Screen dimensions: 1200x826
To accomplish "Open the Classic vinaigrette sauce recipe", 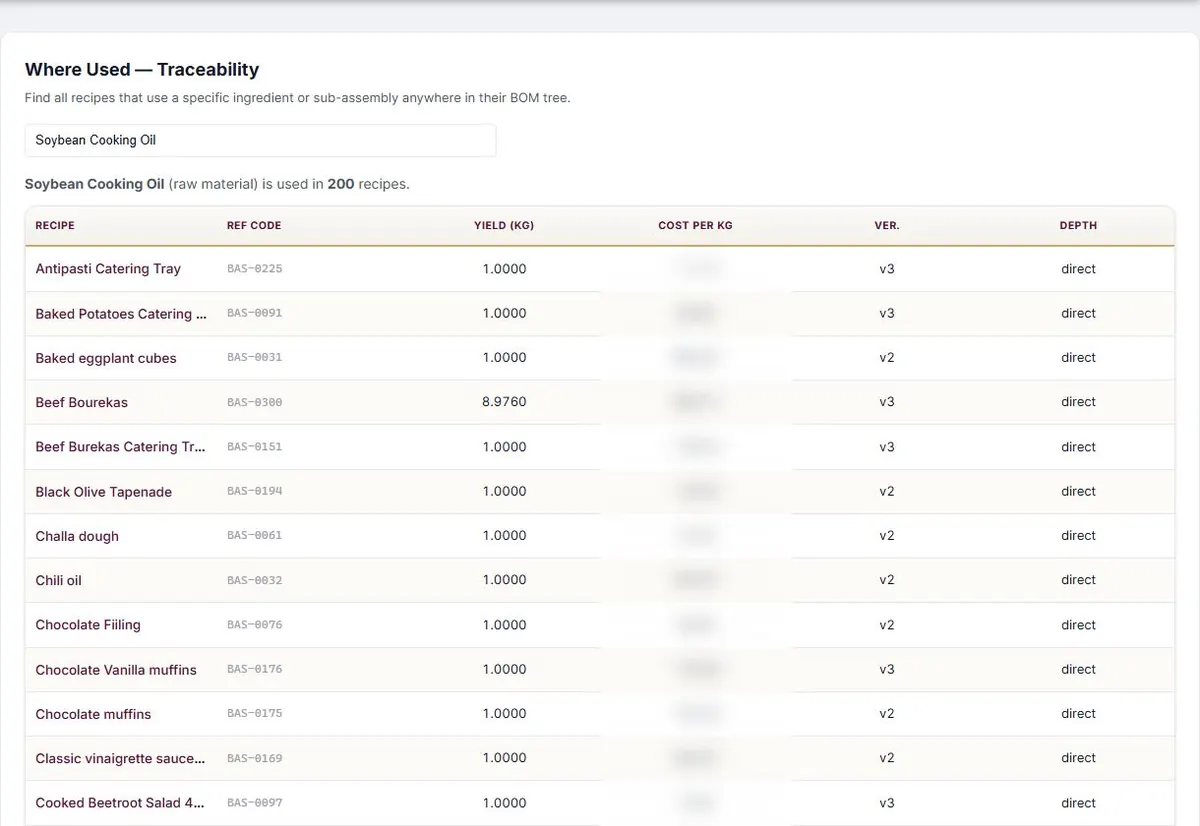I will 120,758.
